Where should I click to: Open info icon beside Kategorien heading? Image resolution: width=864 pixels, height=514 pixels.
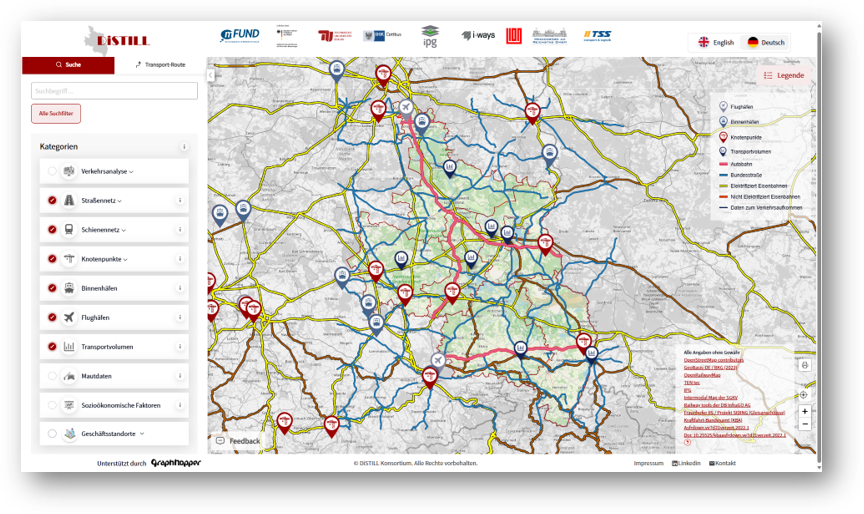[184, 147]
